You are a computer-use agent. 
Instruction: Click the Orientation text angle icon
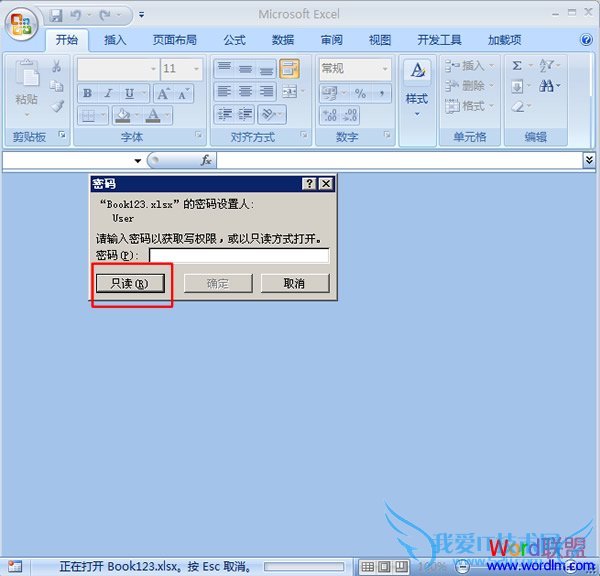pyautogui.click(x=269, y=114)
